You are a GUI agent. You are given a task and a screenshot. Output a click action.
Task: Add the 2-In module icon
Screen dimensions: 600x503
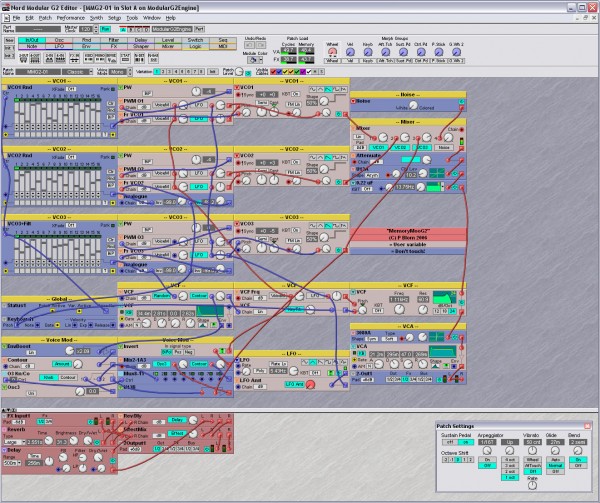(49, 58)
